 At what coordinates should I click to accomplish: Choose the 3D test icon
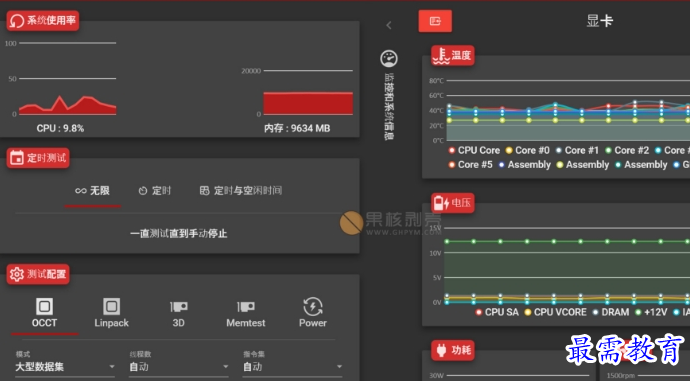pos(179,307)
